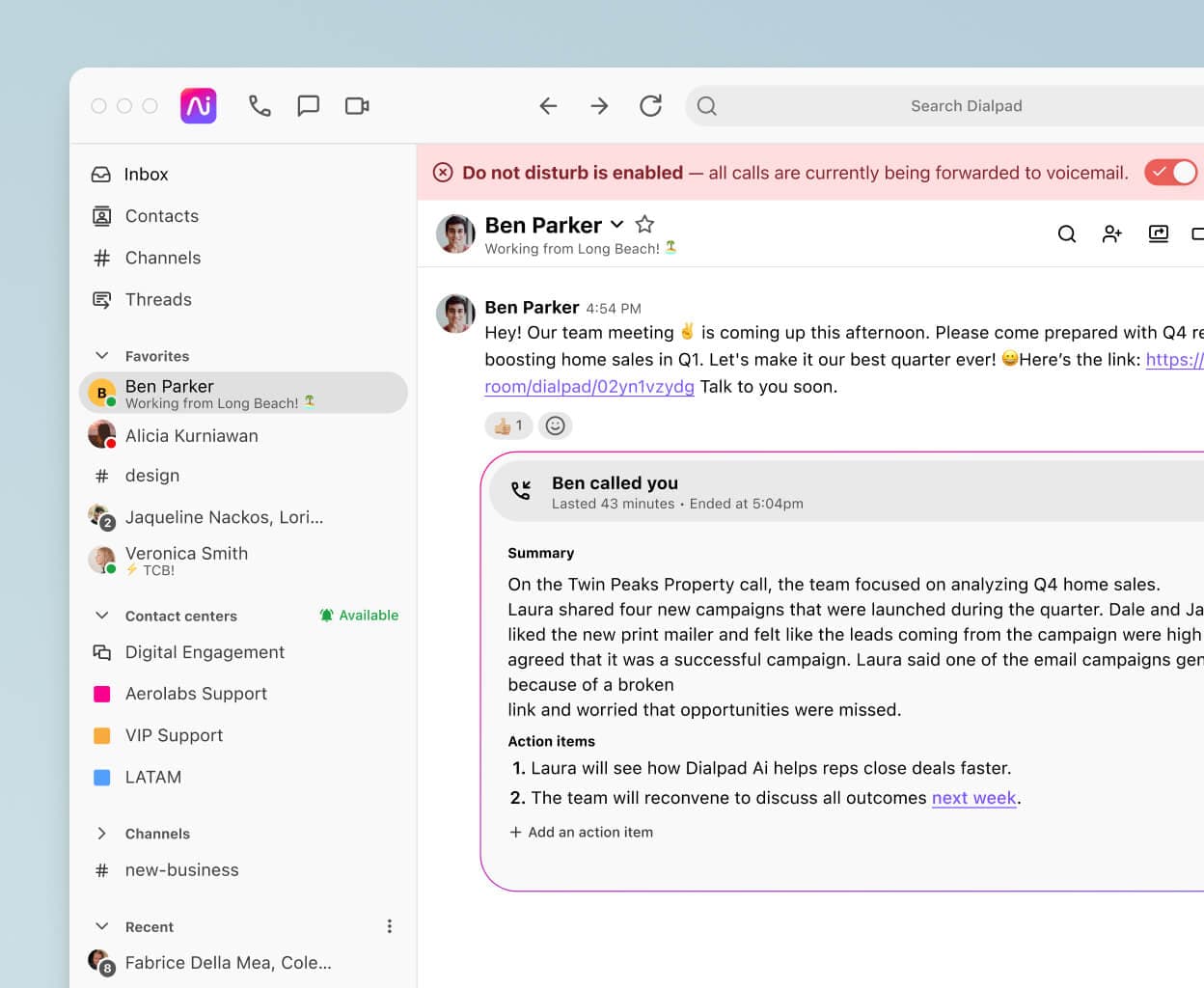Screen dimensions: 1204x988
Task: Disable the Do not disturb toggle
Action: (1170, 173)
